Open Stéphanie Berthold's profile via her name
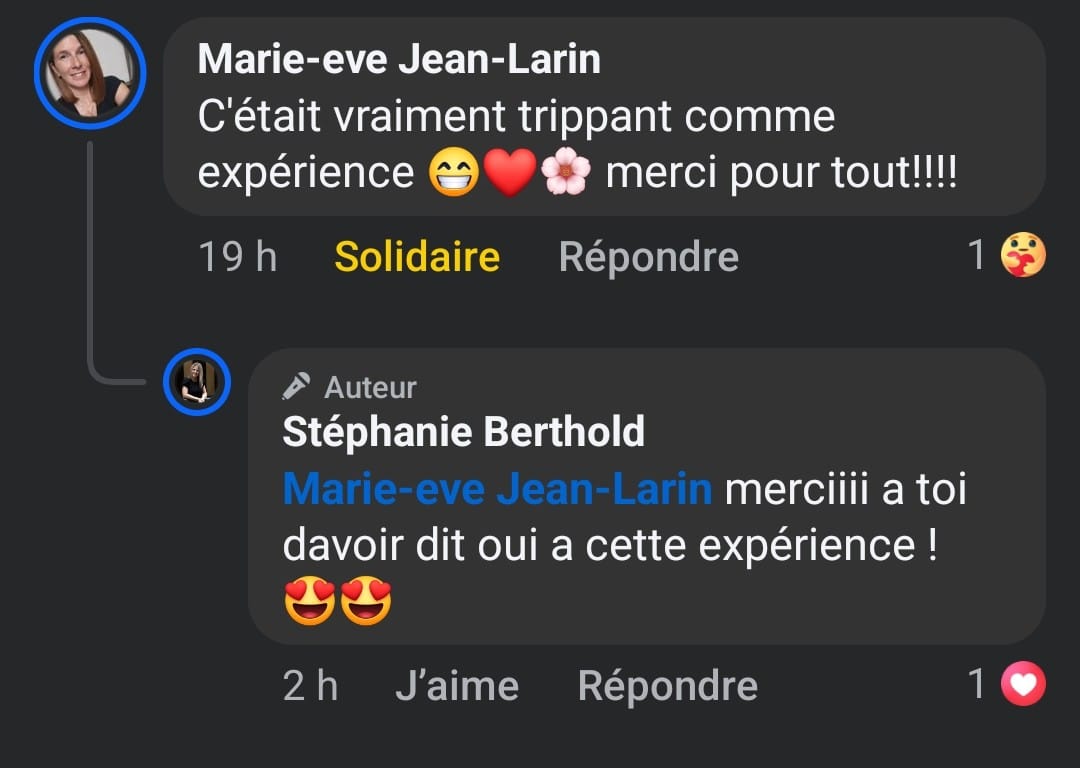The image size is (1080, 768). pyautogui.click(x=463, y=432)
